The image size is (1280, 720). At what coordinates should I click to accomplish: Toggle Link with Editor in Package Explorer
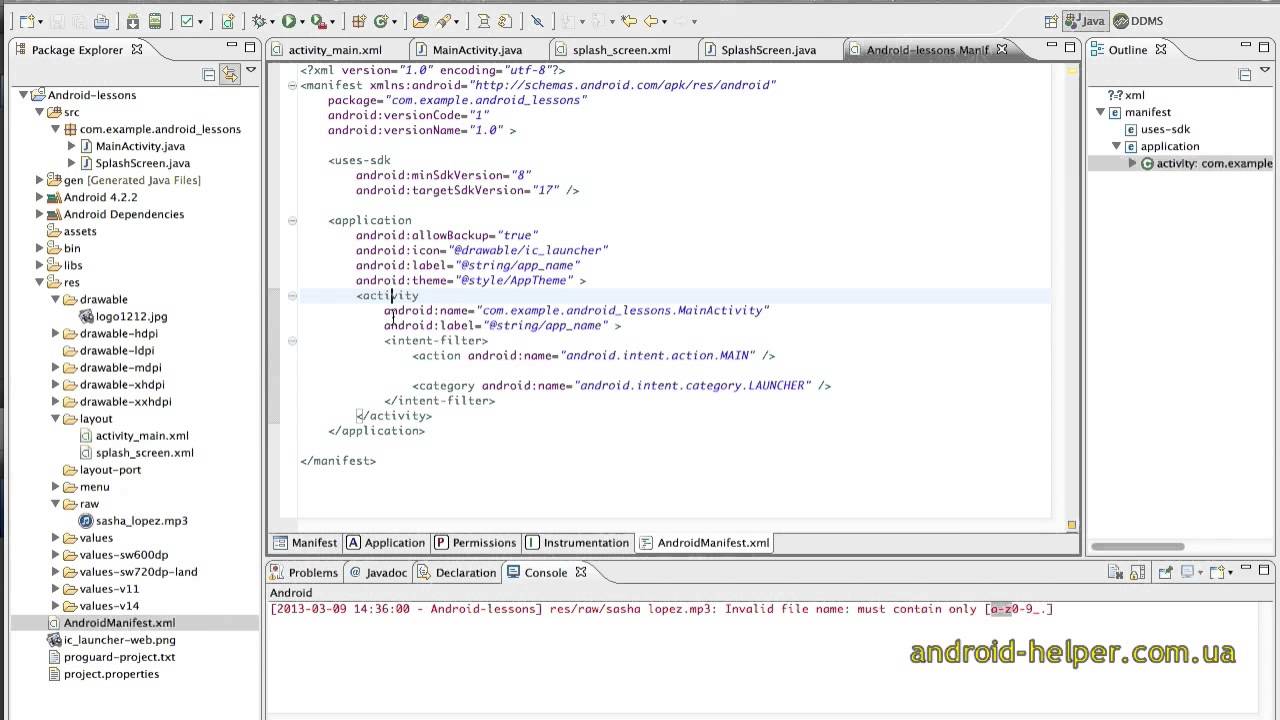point(230,74)
